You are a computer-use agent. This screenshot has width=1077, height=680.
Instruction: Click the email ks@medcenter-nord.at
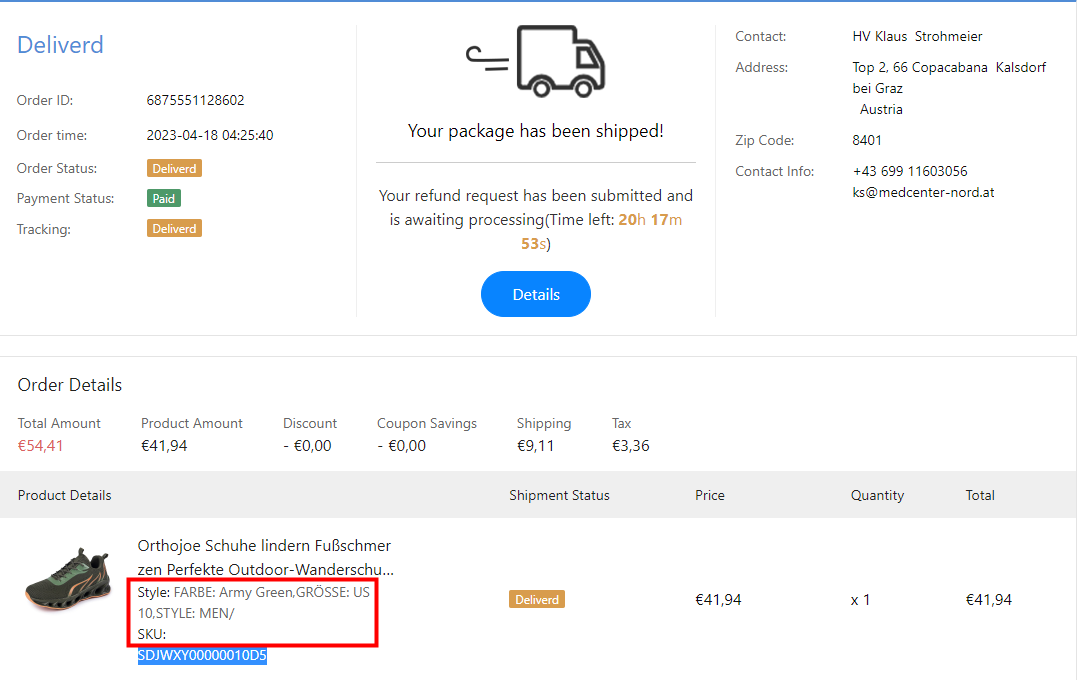coord(923,192)
